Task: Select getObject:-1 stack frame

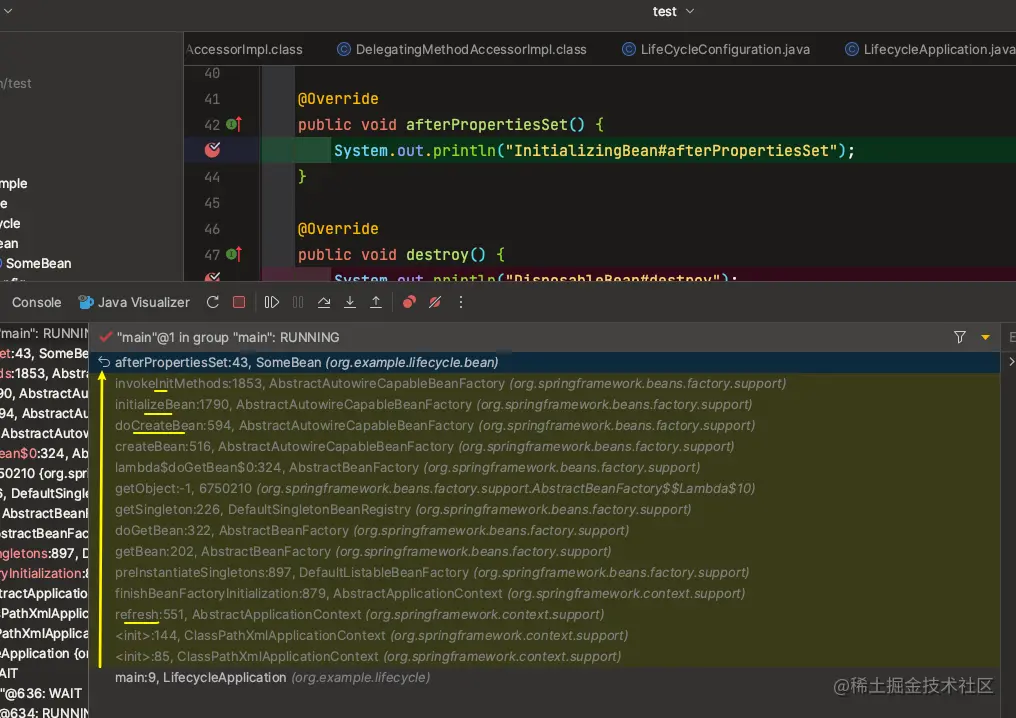Action: 544,488
